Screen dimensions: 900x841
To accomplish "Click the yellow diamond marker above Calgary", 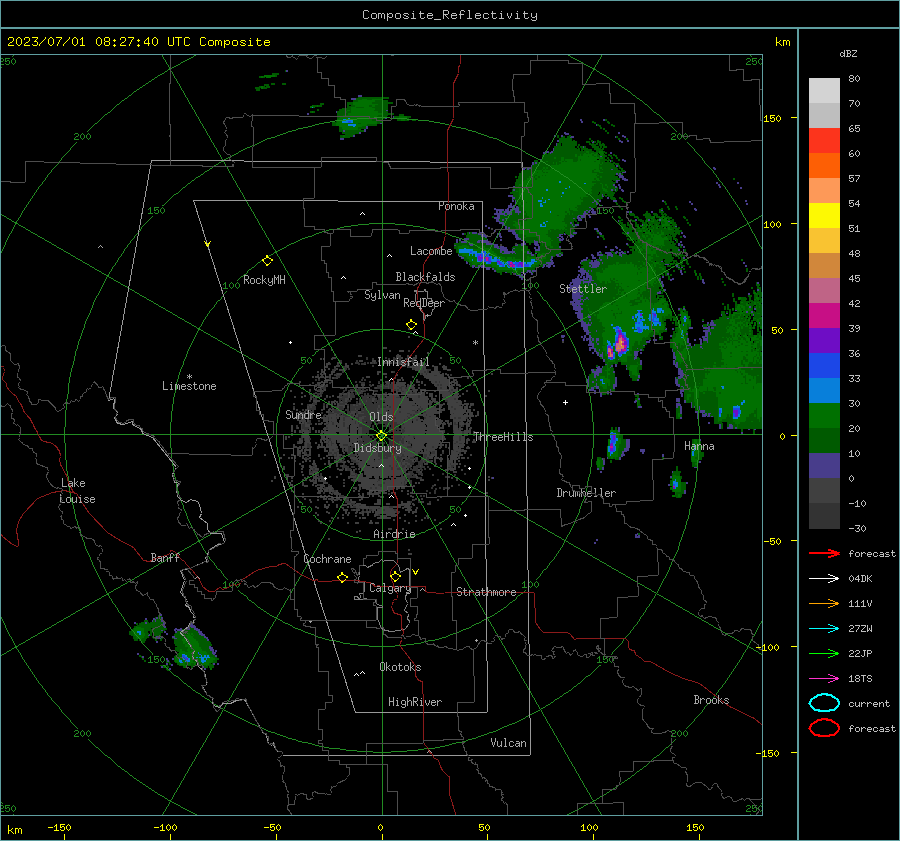I will point(395,576).
